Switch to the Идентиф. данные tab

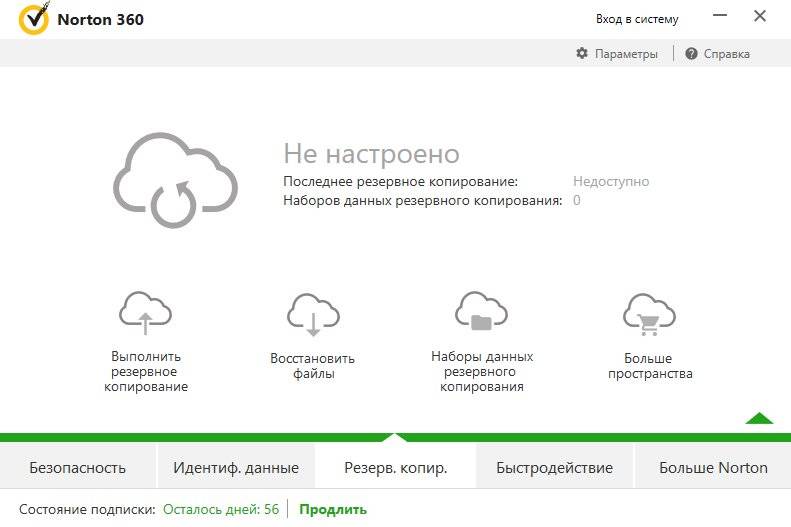[x=236, y=467]
